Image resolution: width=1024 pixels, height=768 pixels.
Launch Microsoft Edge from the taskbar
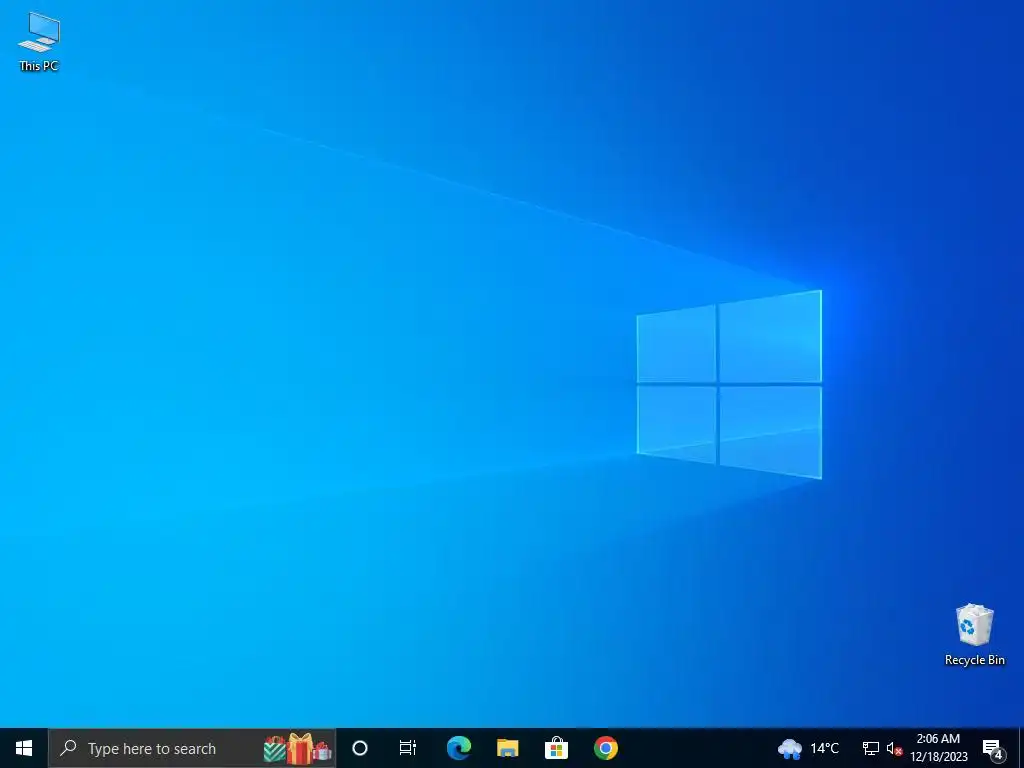459,748
